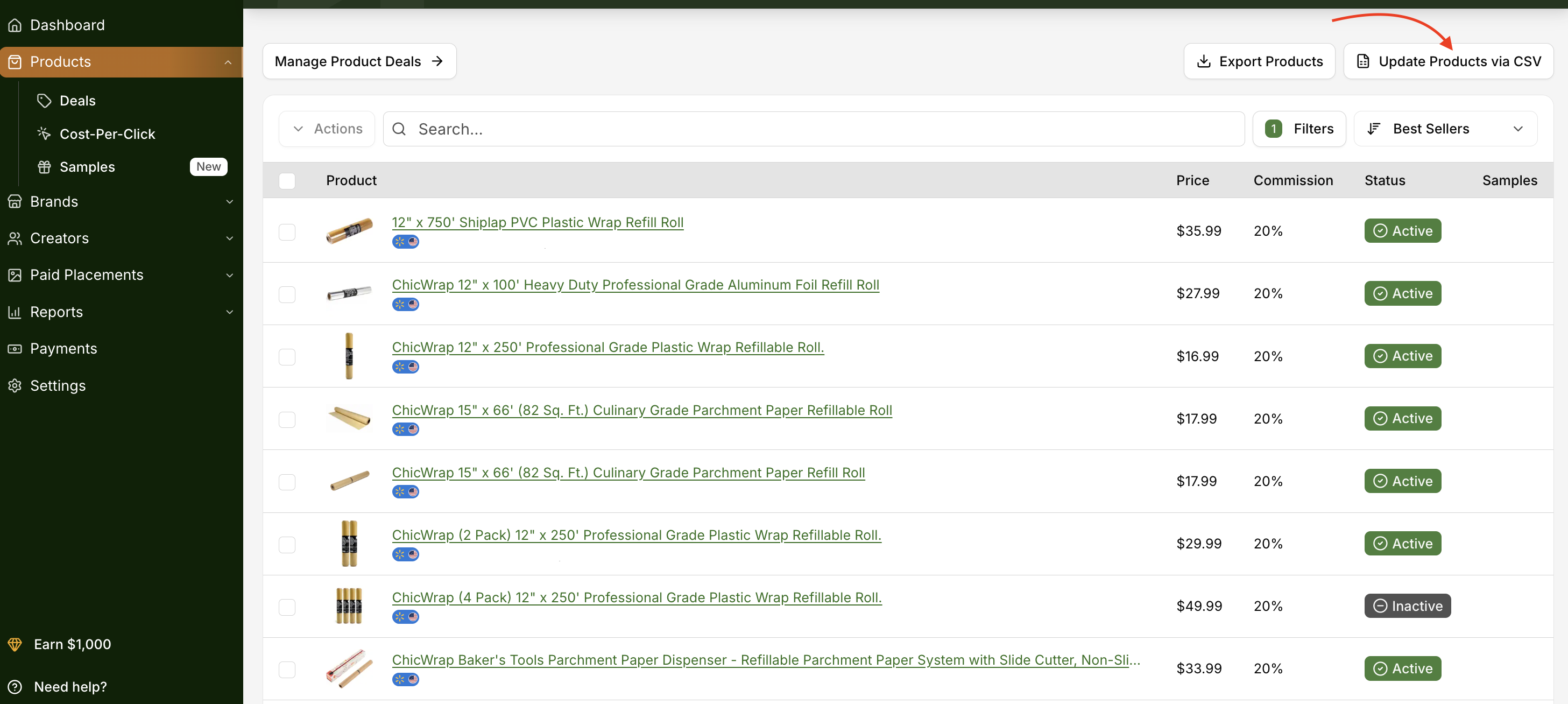This screenshot has height=704, width=1568.
Task: Expand the Paid Placements submenu chevron
Action: [x=229, y=275]
